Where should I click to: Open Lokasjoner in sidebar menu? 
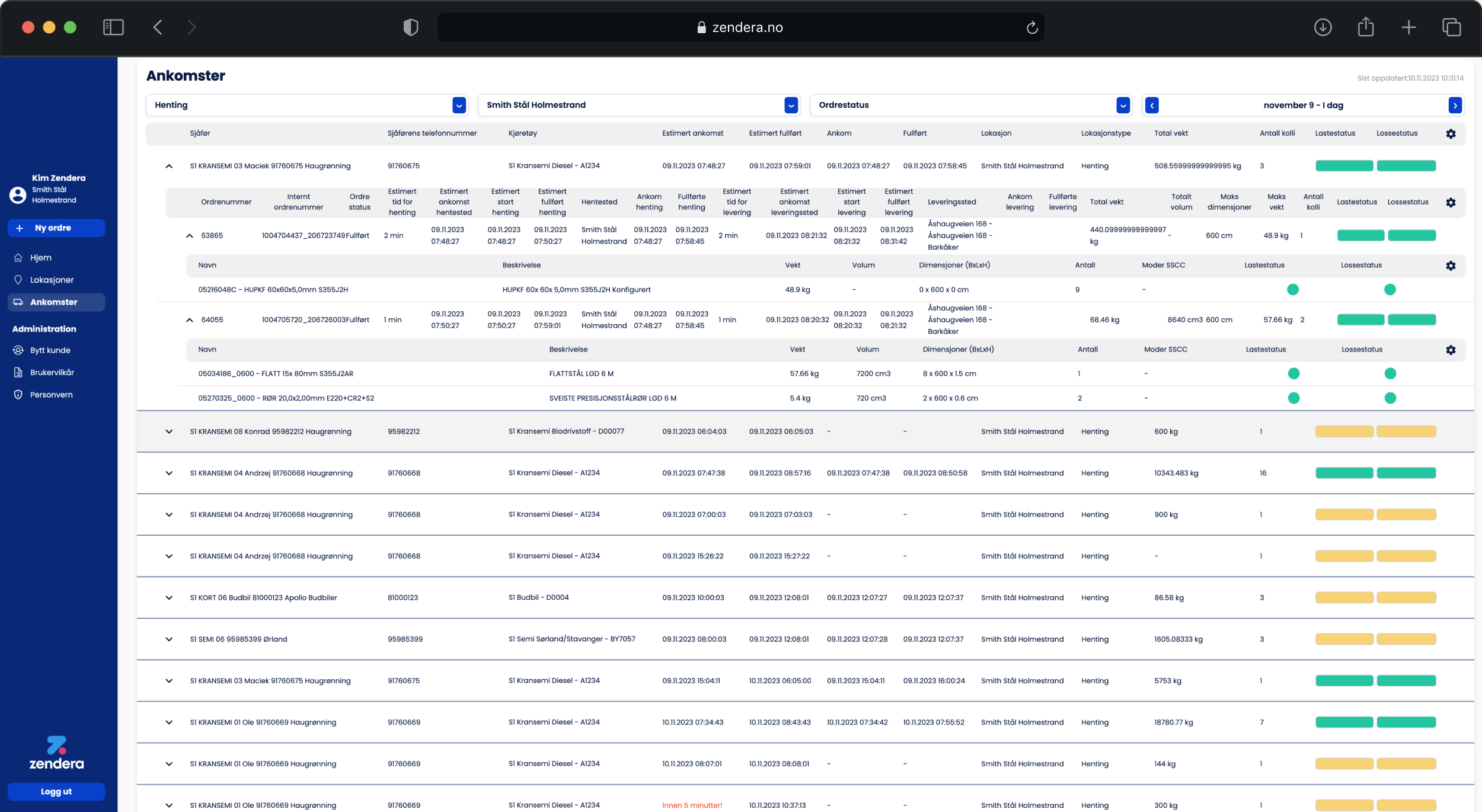[52, 280]
